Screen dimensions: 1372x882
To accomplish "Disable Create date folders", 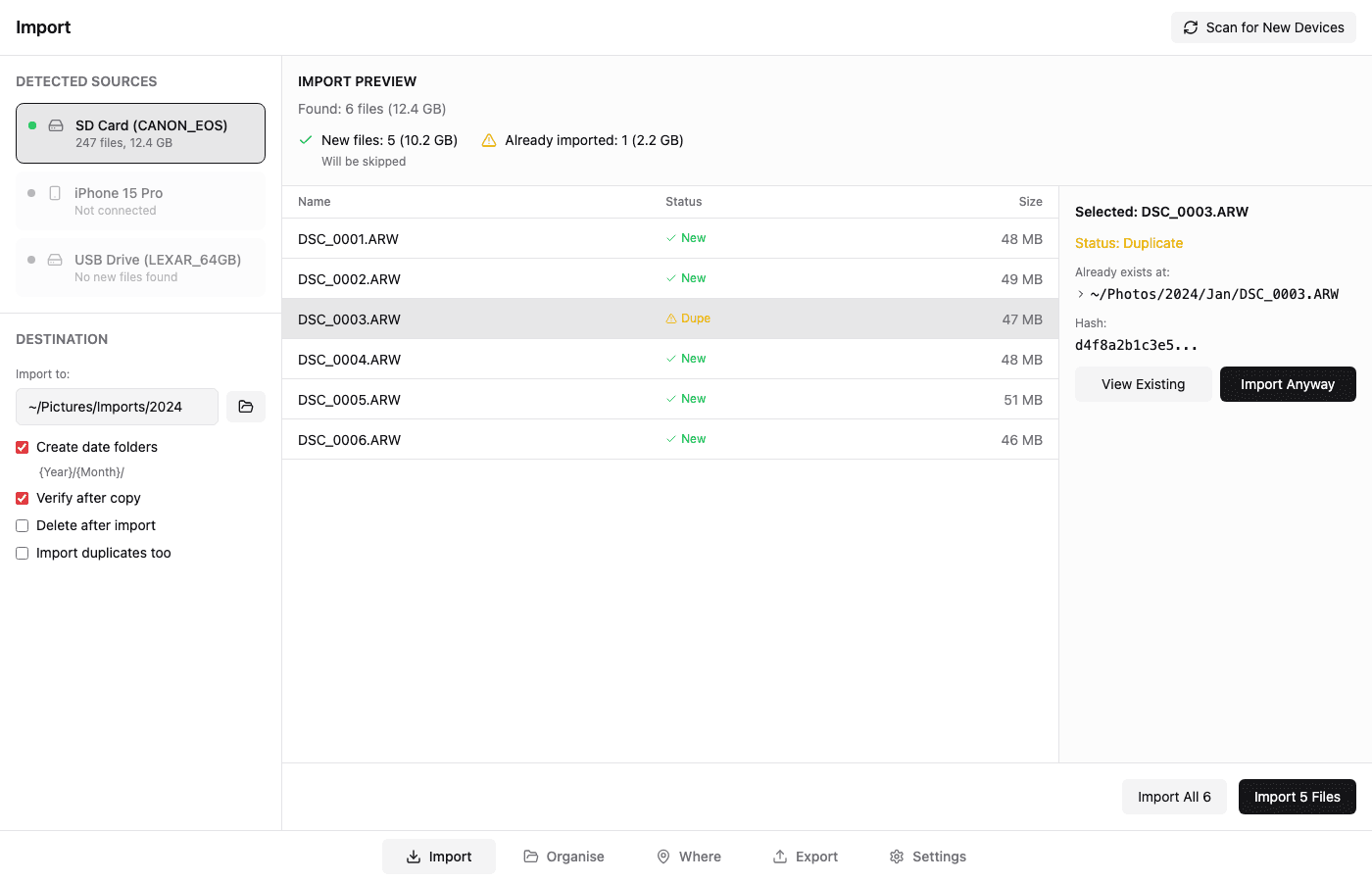I will [x=22, y=447].
